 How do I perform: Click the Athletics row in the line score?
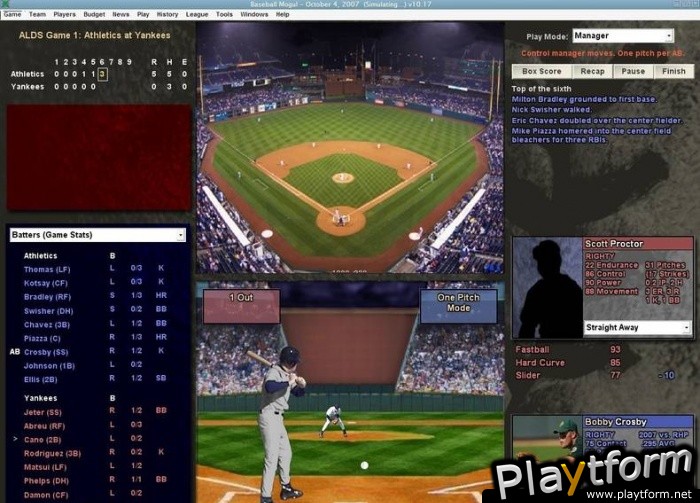pos(99,74)
